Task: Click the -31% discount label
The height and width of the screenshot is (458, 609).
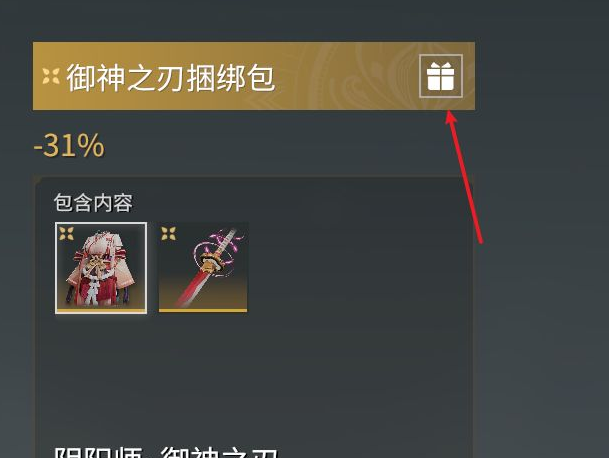Action: 69,146
